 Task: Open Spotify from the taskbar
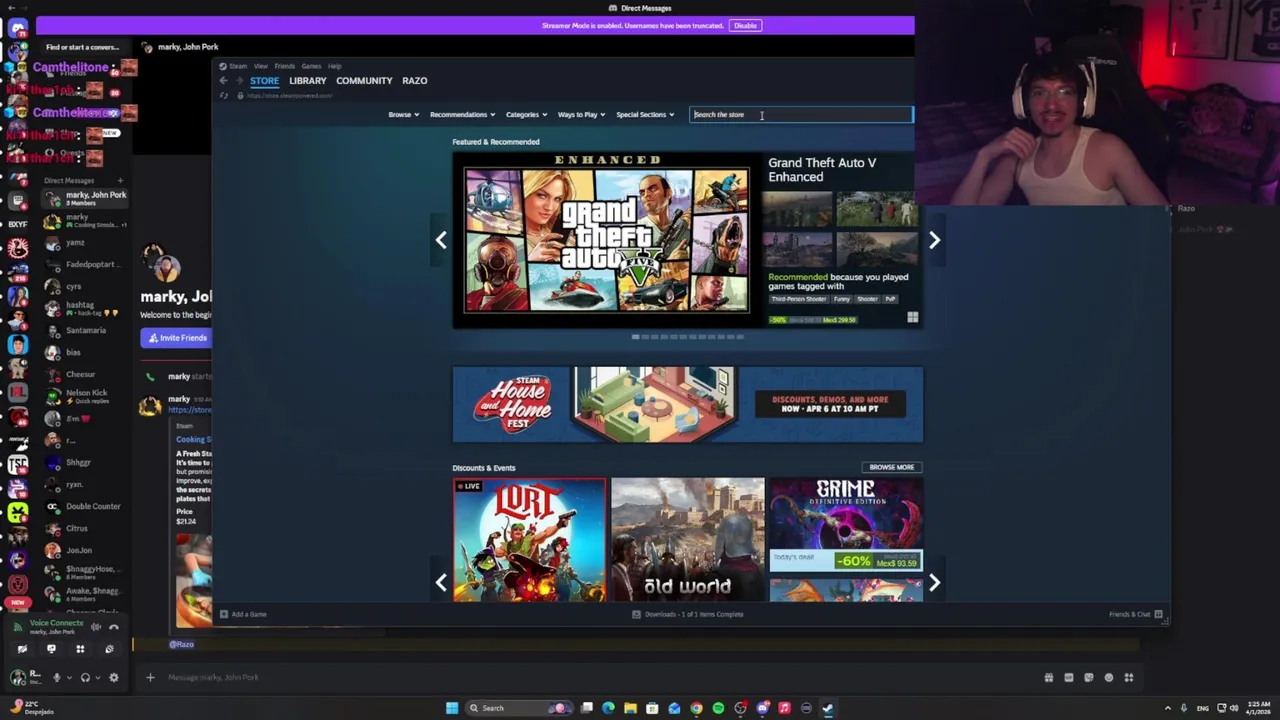coord(718,708)
